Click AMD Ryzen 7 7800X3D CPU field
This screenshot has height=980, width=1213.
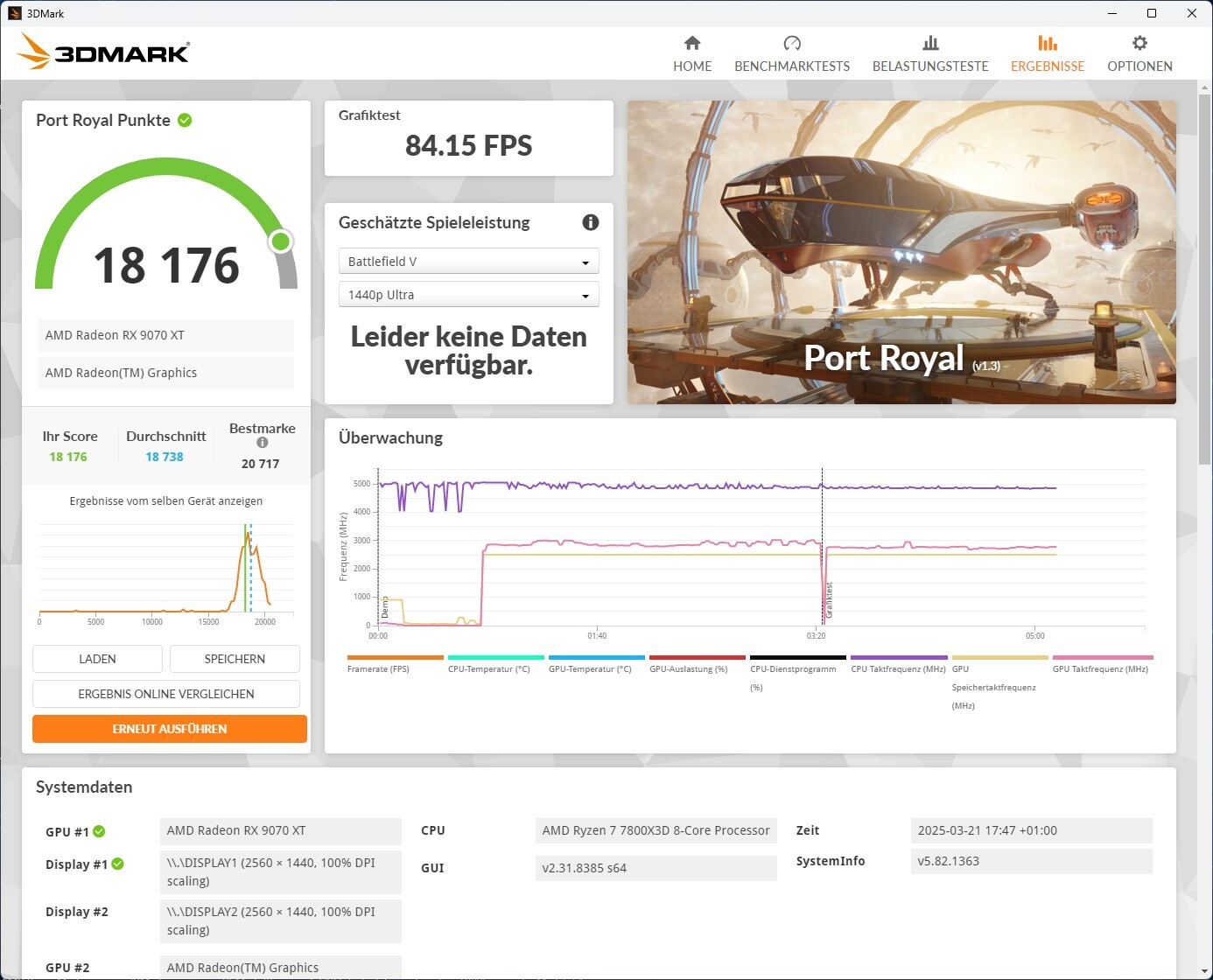click(656, 830)
